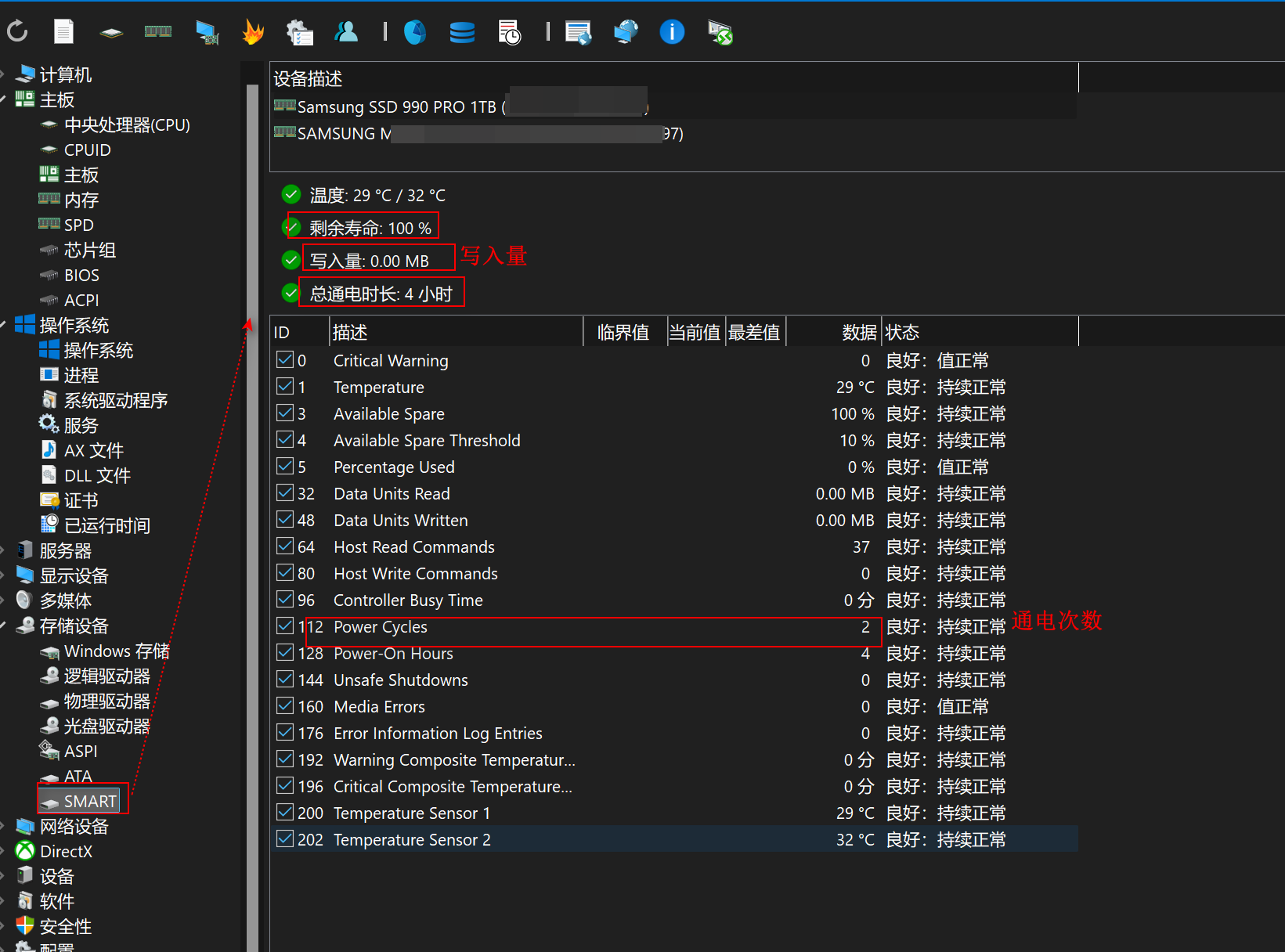This screenshot has height=952, width=1285.
Task: Select the SAMSUNG M device row
Action: (x=674, y=133)
